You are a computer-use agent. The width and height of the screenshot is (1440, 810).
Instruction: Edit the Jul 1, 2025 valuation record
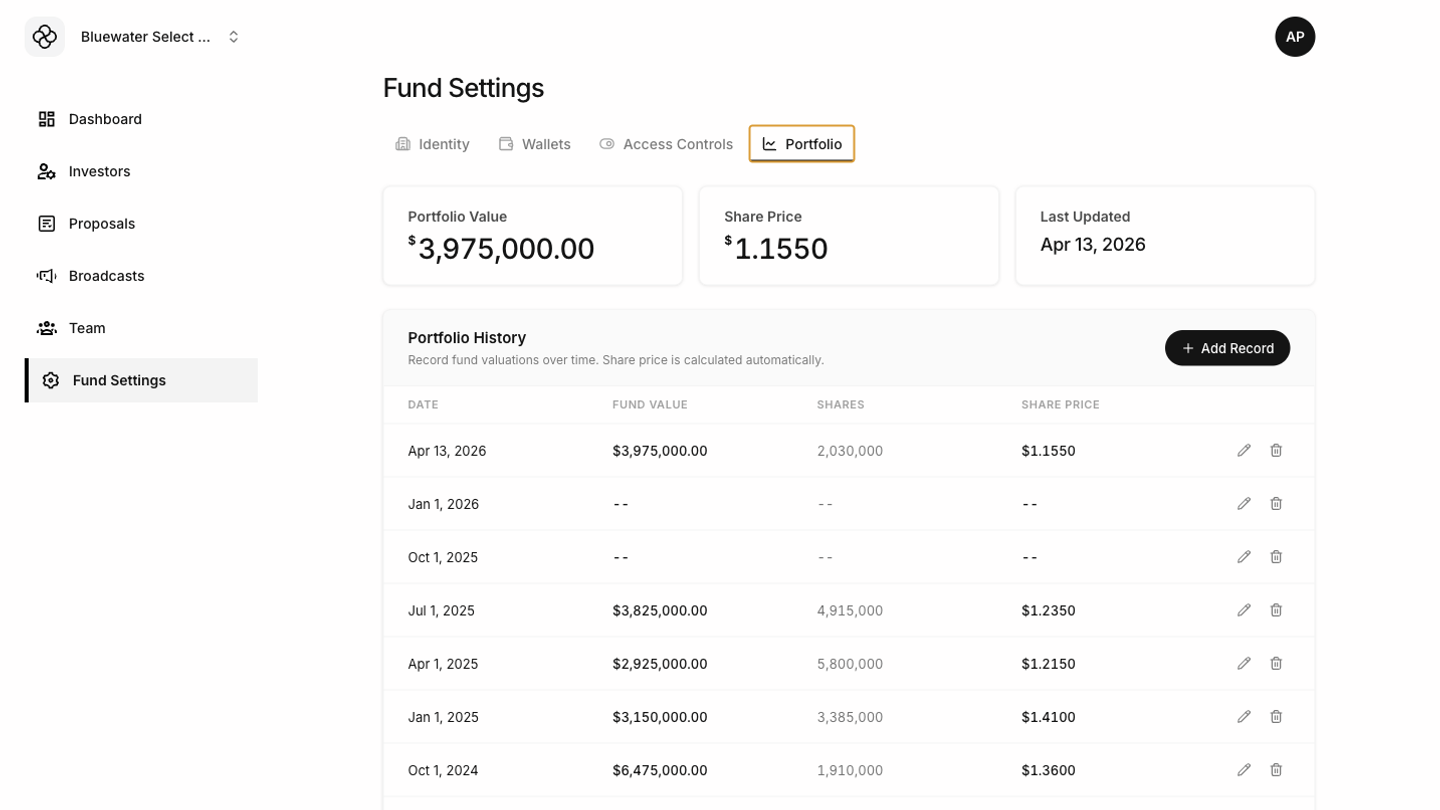tap(1244, 610)
